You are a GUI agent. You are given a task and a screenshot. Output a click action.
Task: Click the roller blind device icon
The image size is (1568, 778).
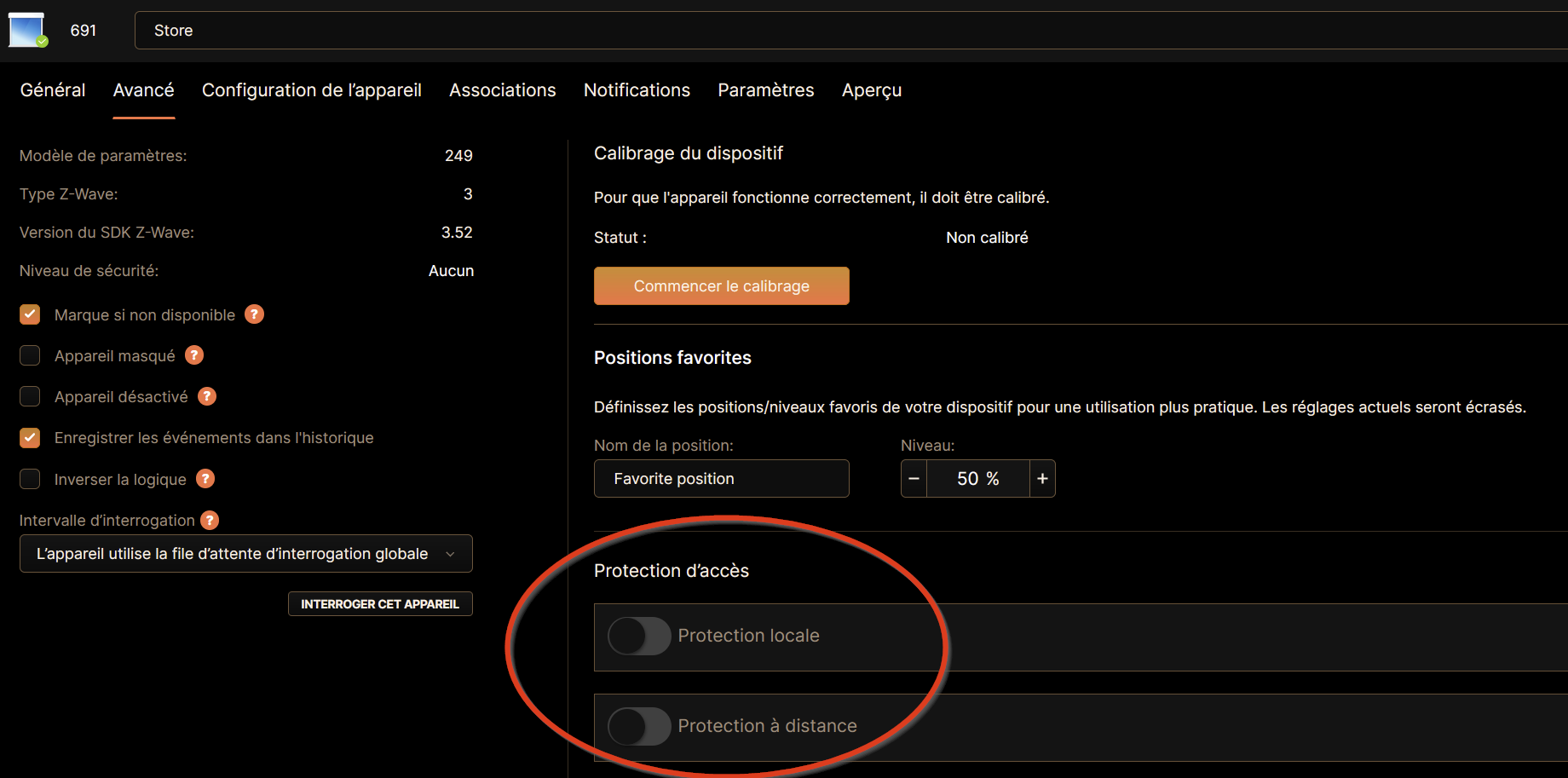(27, 30)
